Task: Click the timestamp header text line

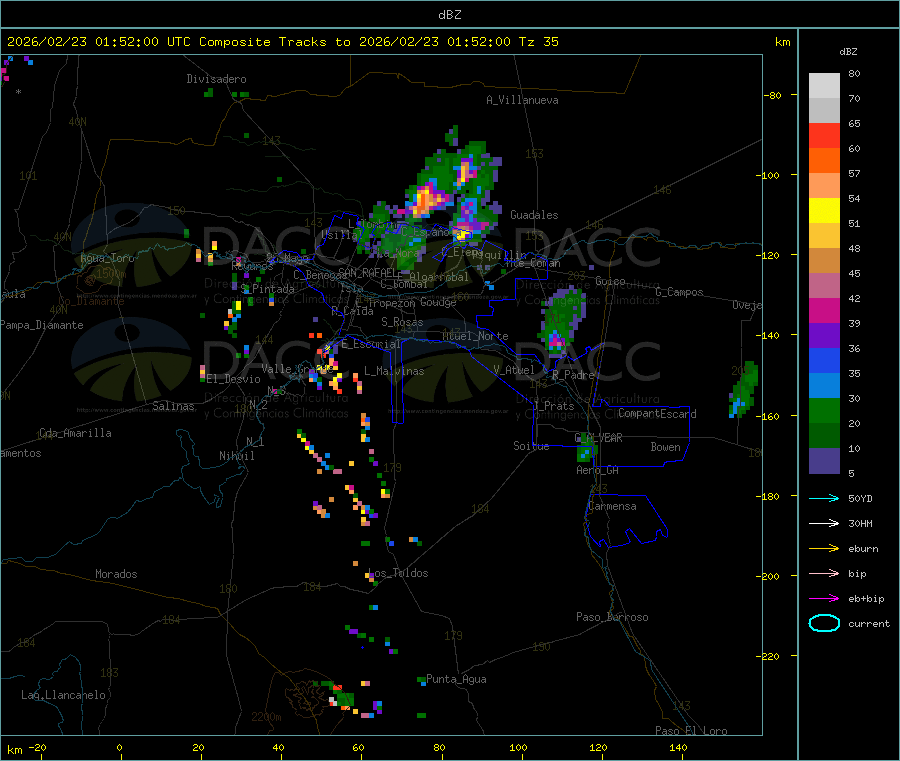Action: point(282,42)
